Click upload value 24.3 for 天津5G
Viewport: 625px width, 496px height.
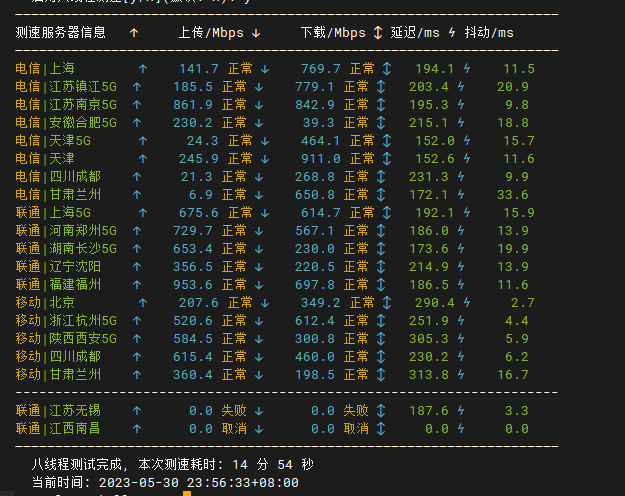(x=202, y=140)
